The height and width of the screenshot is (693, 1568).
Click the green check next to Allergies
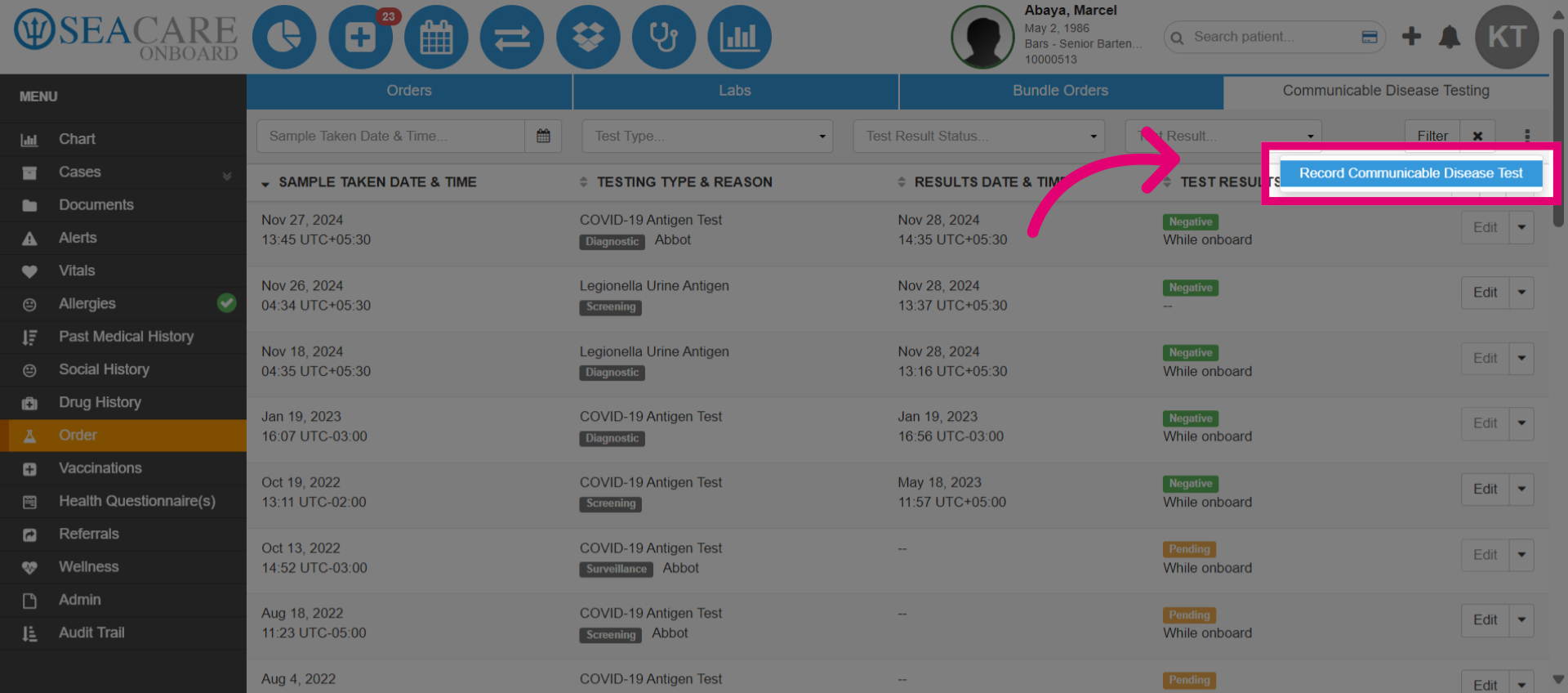pyautogui.click(x=227, y=303)
